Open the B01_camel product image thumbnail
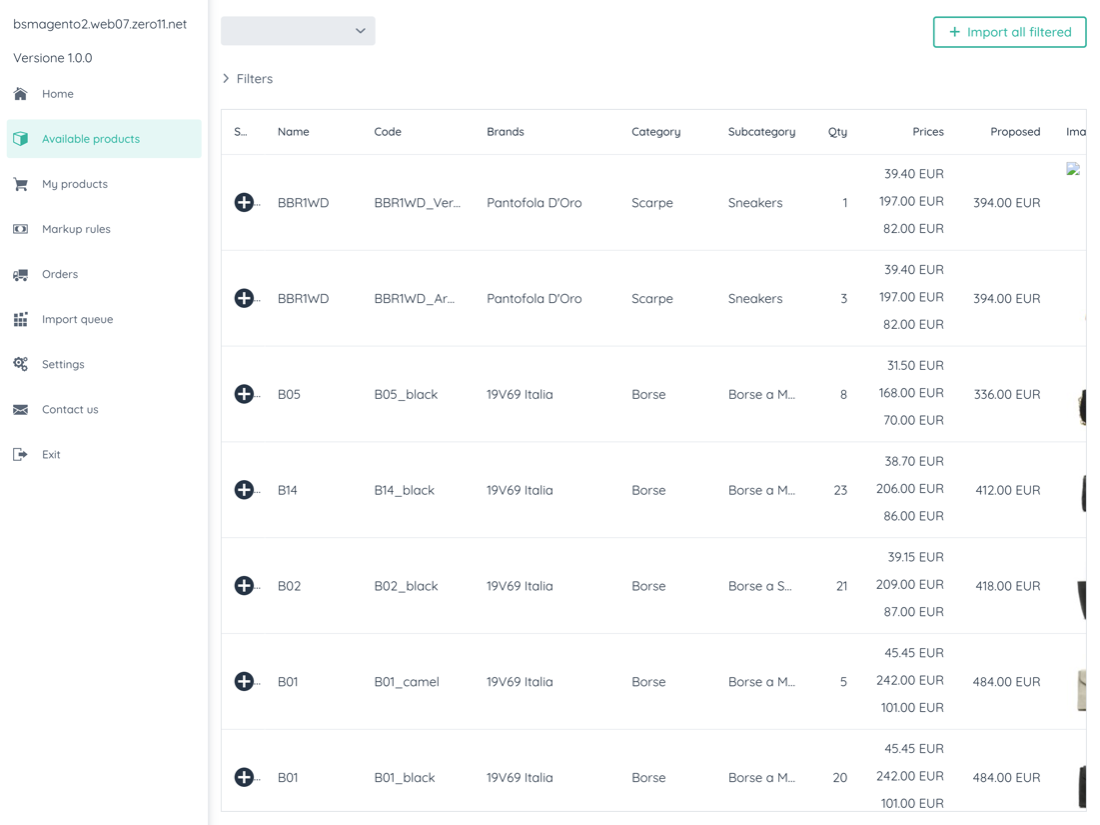 (x=1081, y=690)
